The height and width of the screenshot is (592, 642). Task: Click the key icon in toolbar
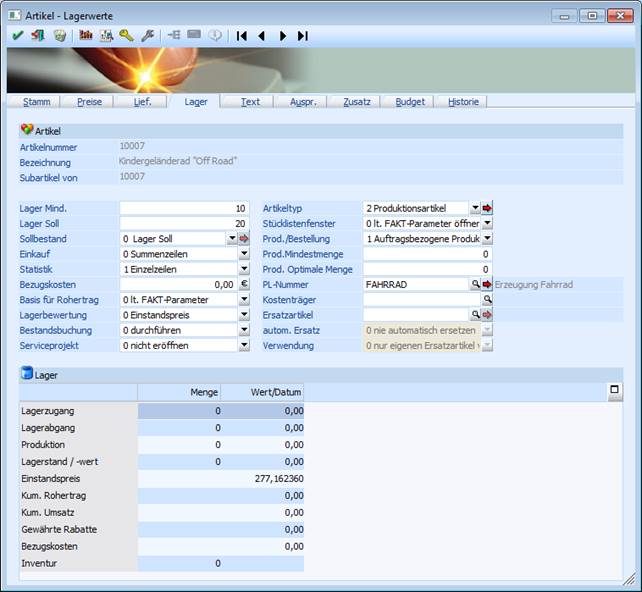pyautogui.click(x=126, y=35)
